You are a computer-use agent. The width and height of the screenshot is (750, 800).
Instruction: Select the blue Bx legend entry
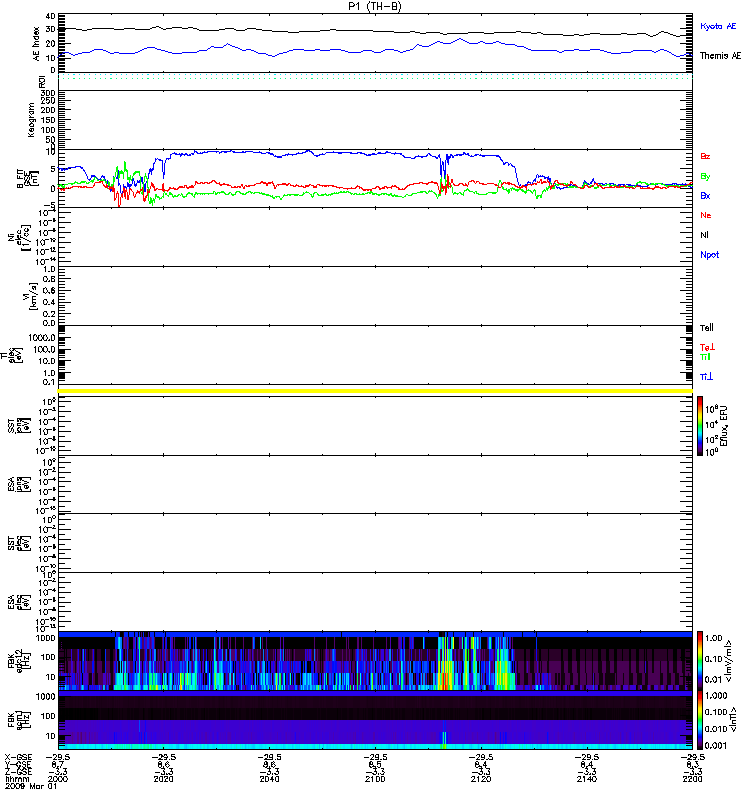coord(705,196)
